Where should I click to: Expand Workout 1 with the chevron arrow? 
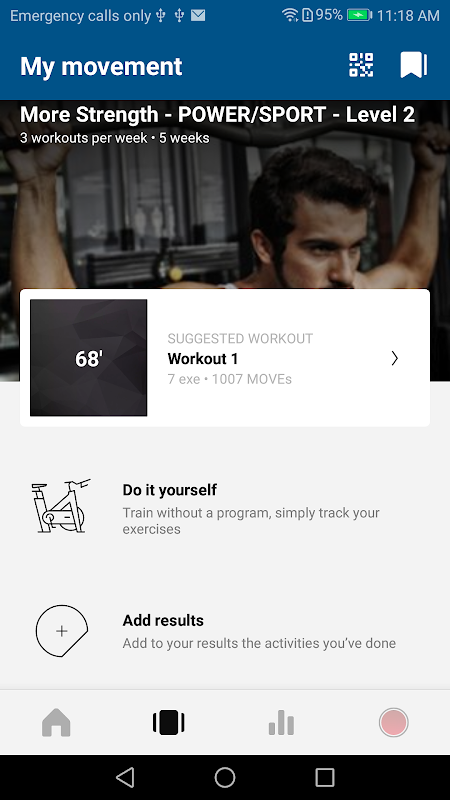tap(394, 359)
